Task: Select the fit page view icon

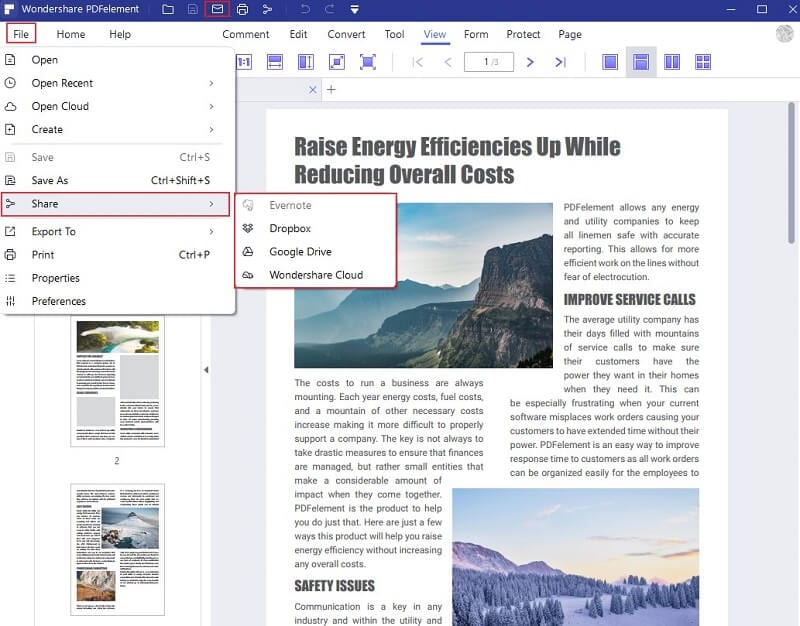Action: (x=337, y=62)
